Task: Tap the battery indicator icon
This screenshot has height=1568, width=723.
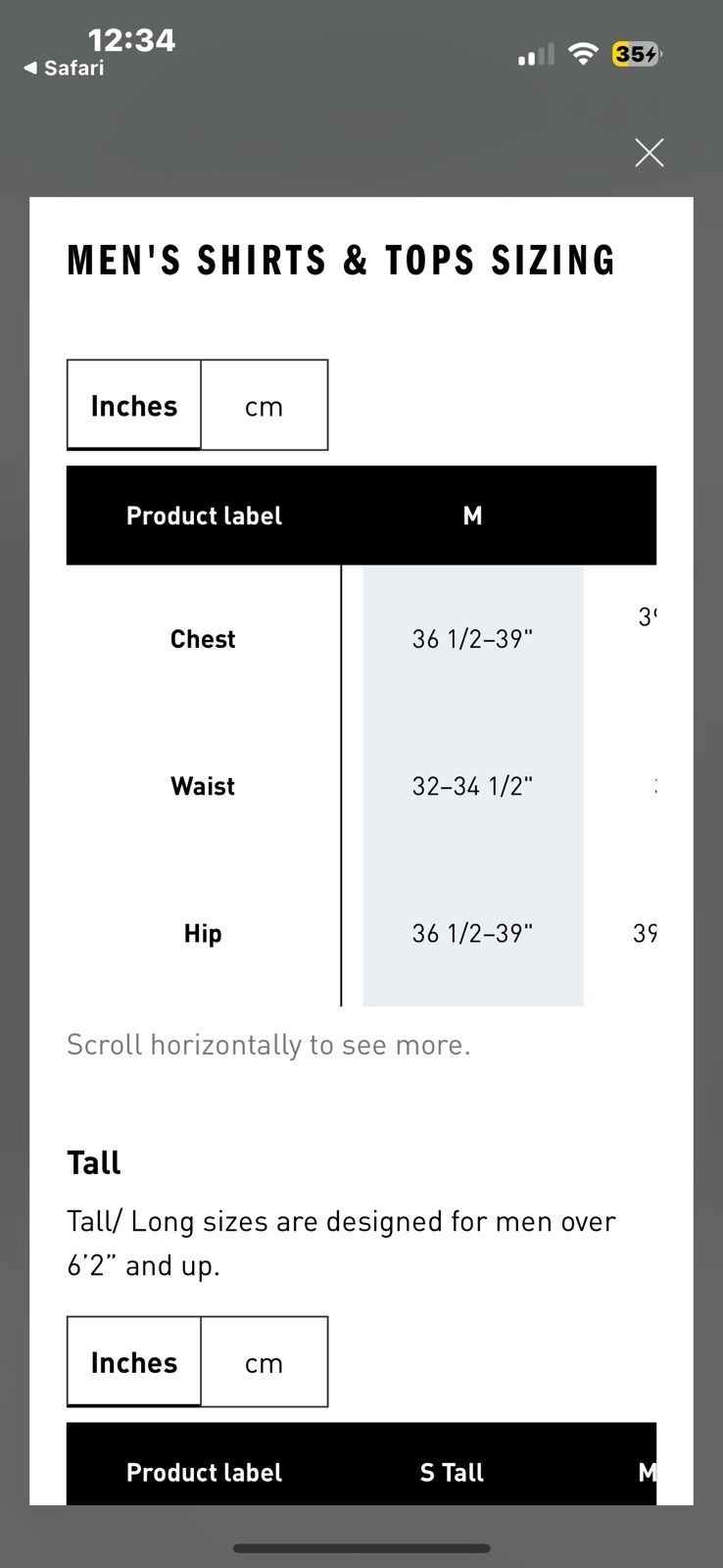Action: (637, 54)
